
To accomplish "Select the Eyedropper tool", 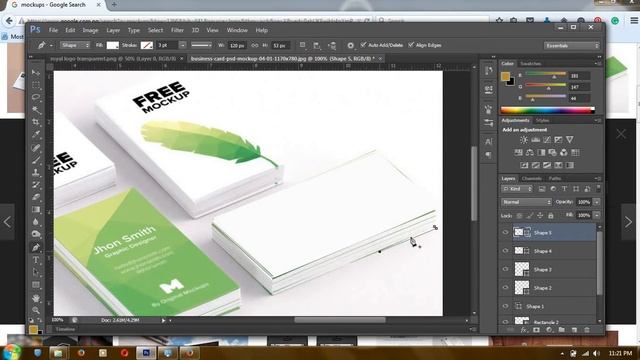I will 36,134.
